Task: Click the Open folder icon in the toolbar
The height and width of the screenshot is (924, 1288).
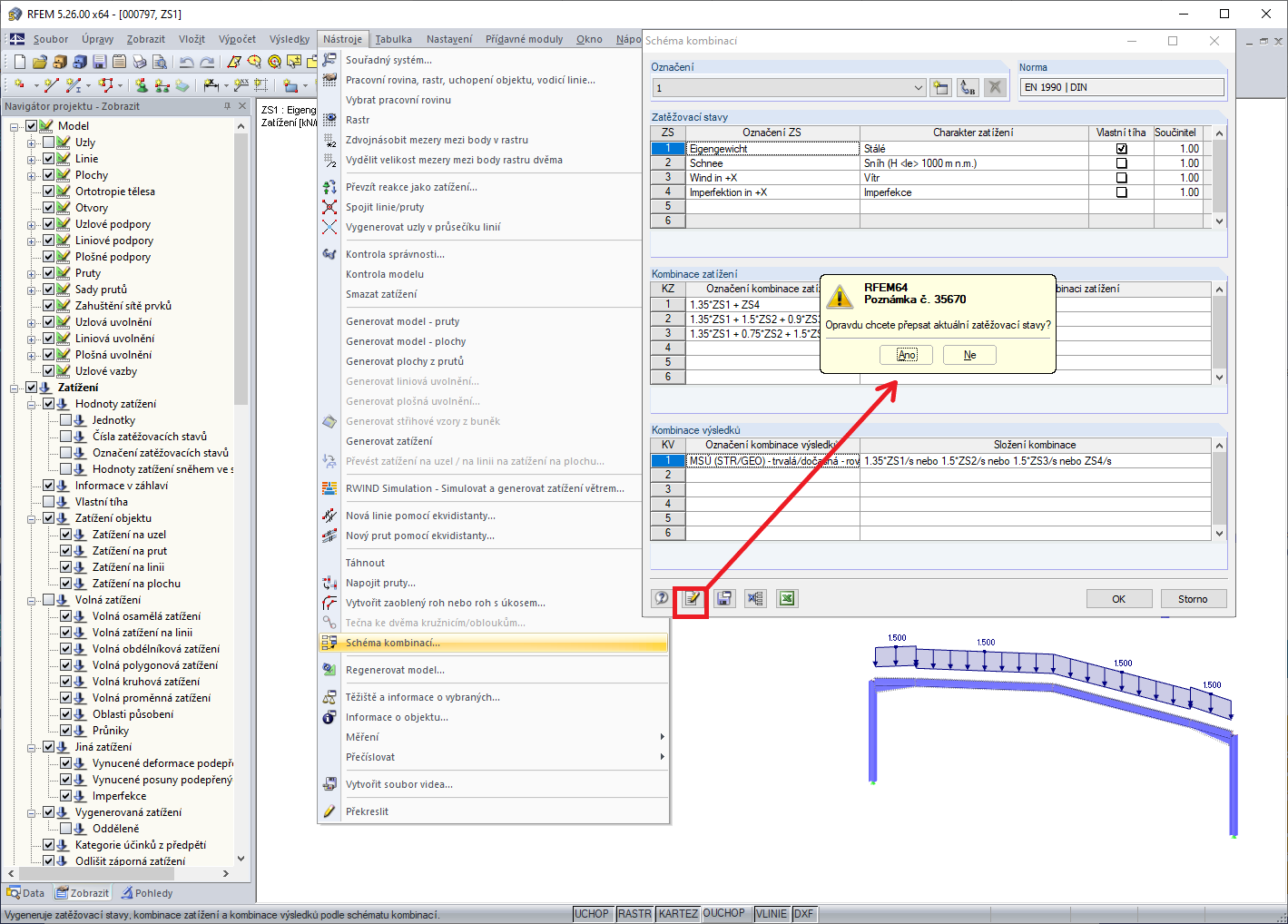Action: [x=39, y=62]
